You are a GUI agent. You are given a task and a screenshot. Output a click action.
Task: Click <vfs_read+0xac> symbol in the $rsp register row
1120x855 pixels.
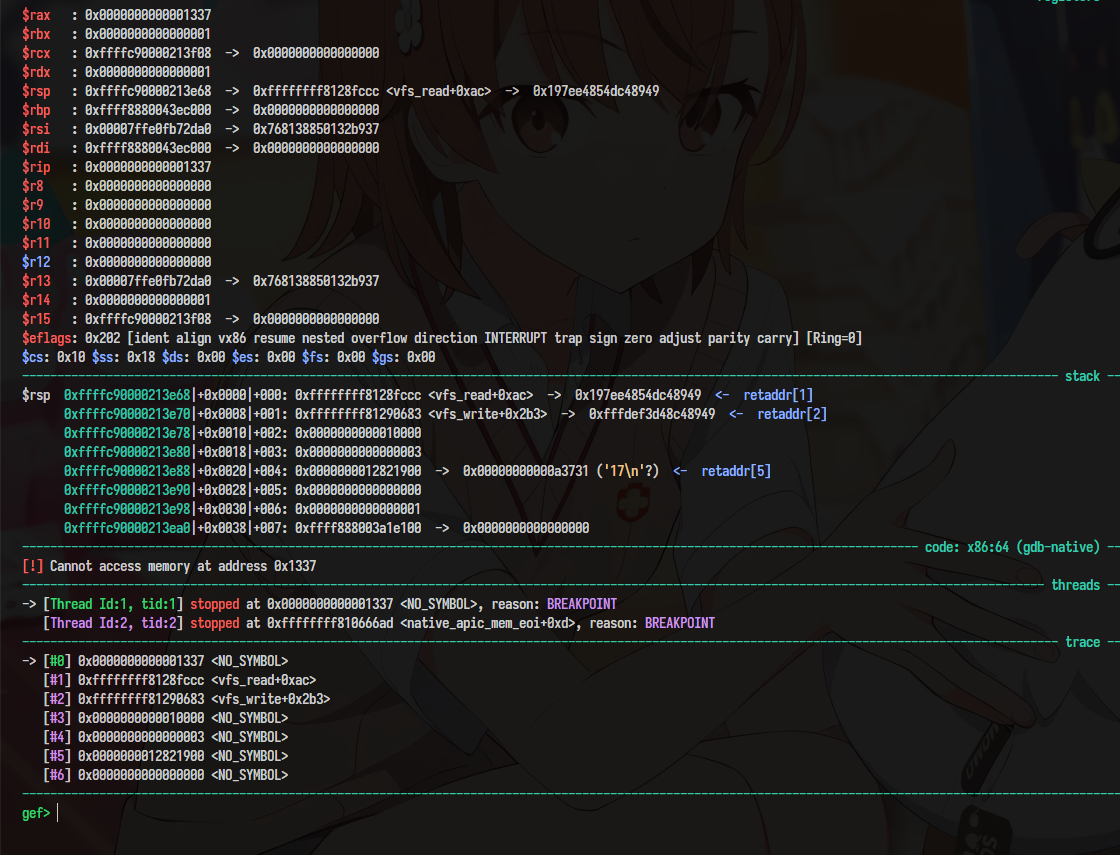point(439,91)
